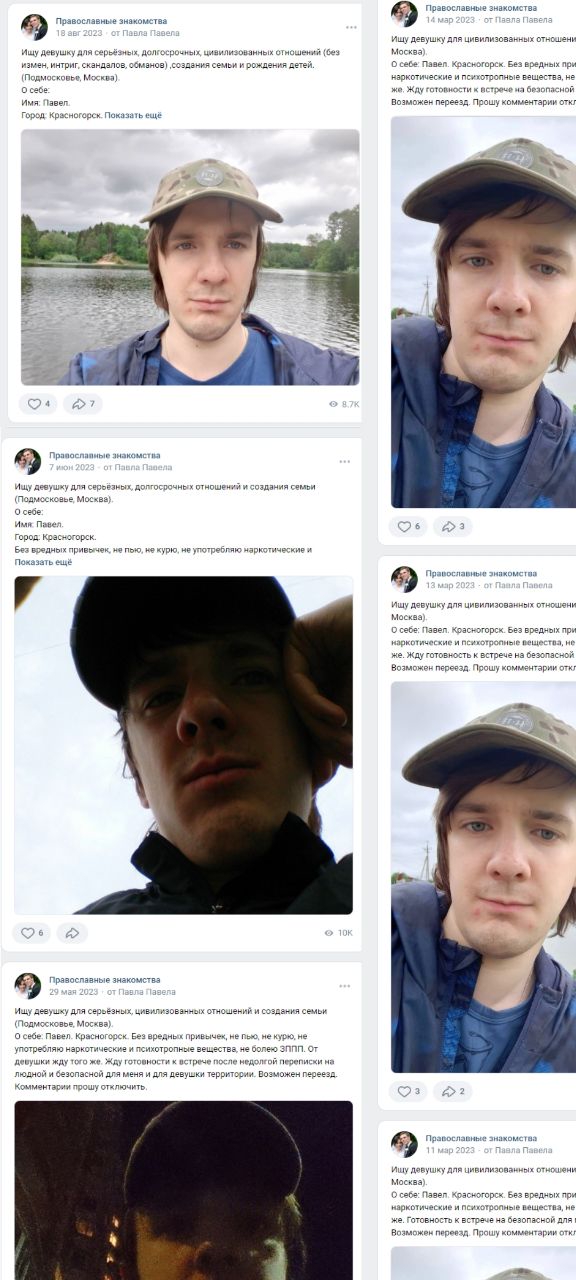Click the group avatar on the 29 мая post

(28, 986)
